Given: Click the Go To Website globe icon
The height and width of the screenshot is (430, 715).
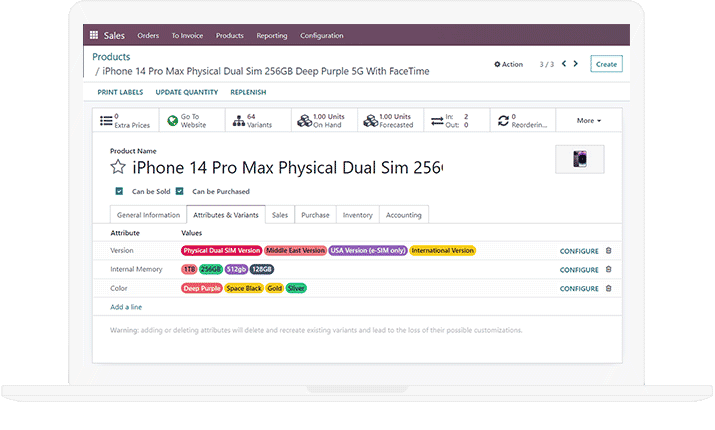Looking at the screenshot, I should tap(173, 120).
